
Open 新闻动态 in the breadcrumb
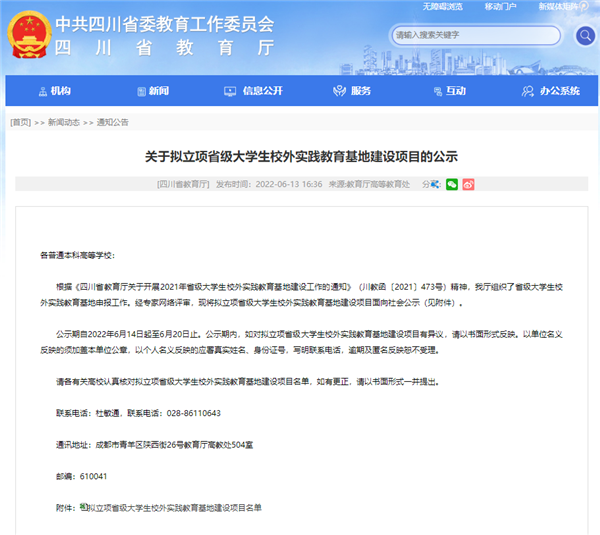coord(64,122)
